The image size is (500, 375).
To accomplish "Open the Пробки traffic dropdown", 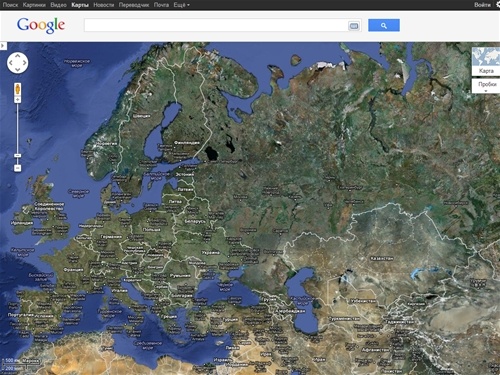I will point(487,86).
